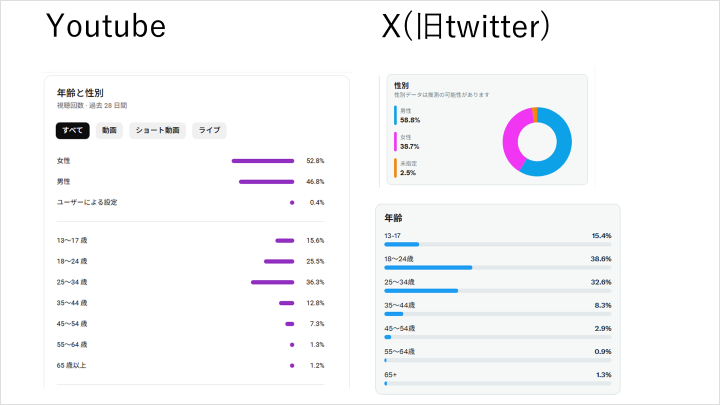This screenshot has width=720, height=405.
Task: Click the 25〜34 歳 36.3% bar
Action: (x=272, y=282)
